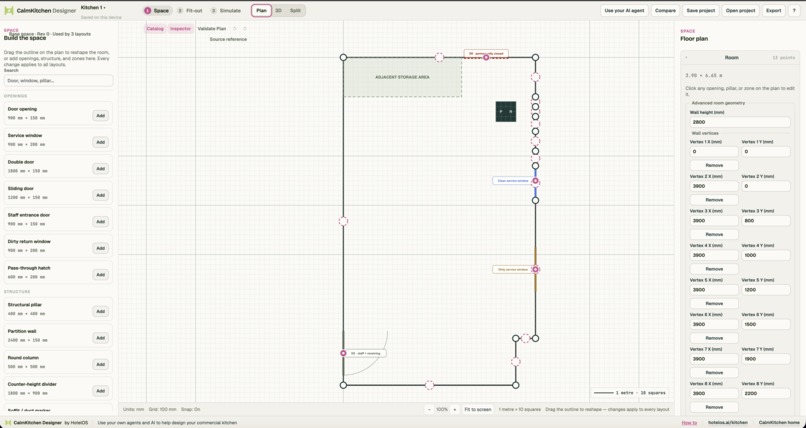
Task: Click the bottom-left room corner vertex
Action: click(x=343, y=385)
